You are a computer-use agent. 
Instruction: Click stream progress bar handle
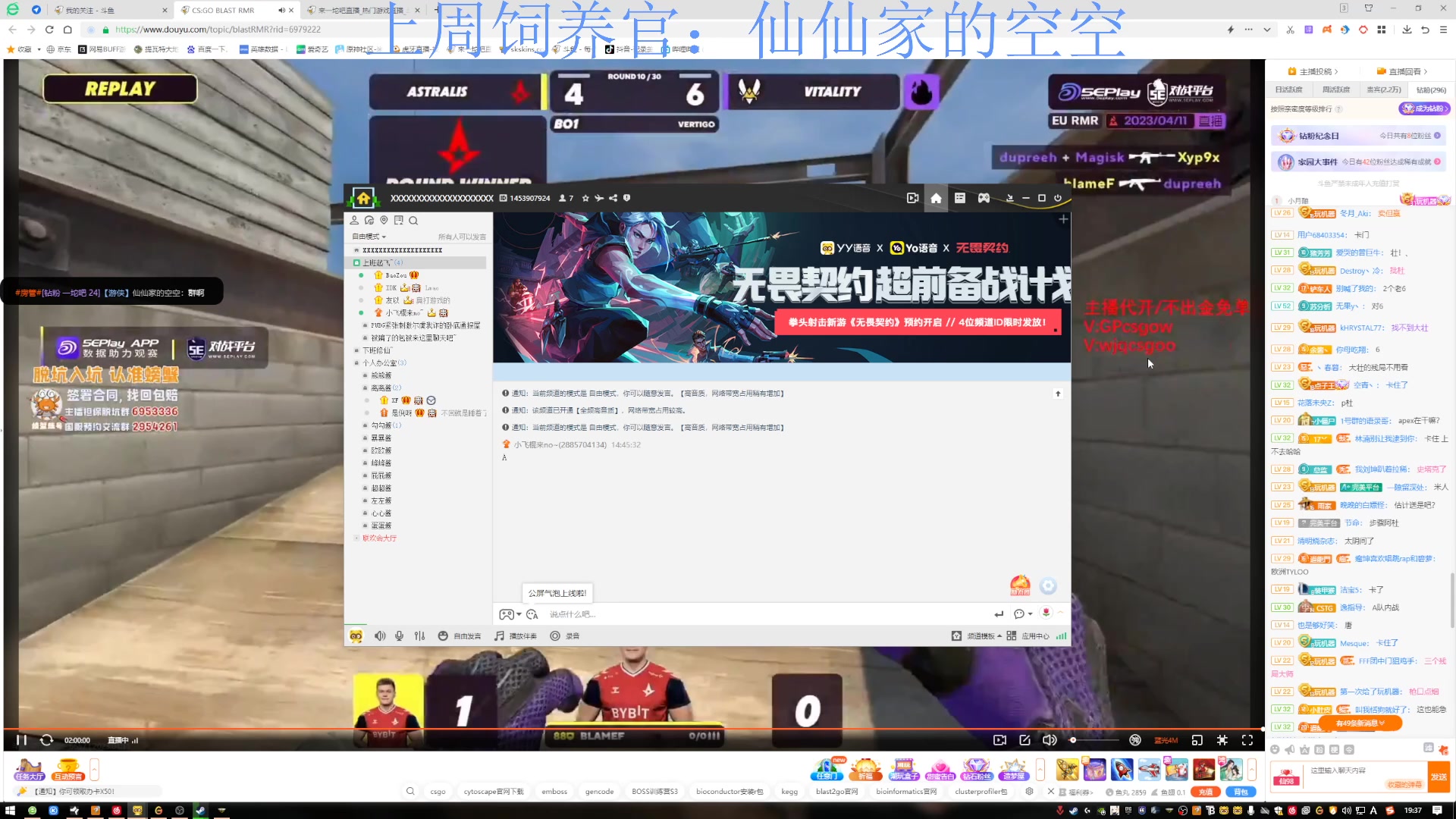point(1263,729)
